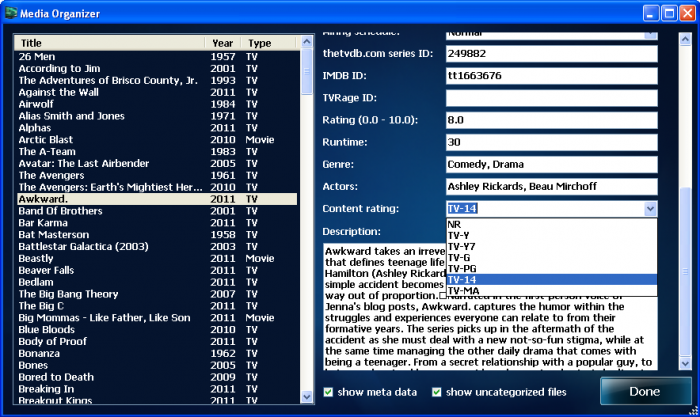Collapse the Content rating dropdown arrow
The height and width of the screenshot is (417, 700).
point(650,208)
